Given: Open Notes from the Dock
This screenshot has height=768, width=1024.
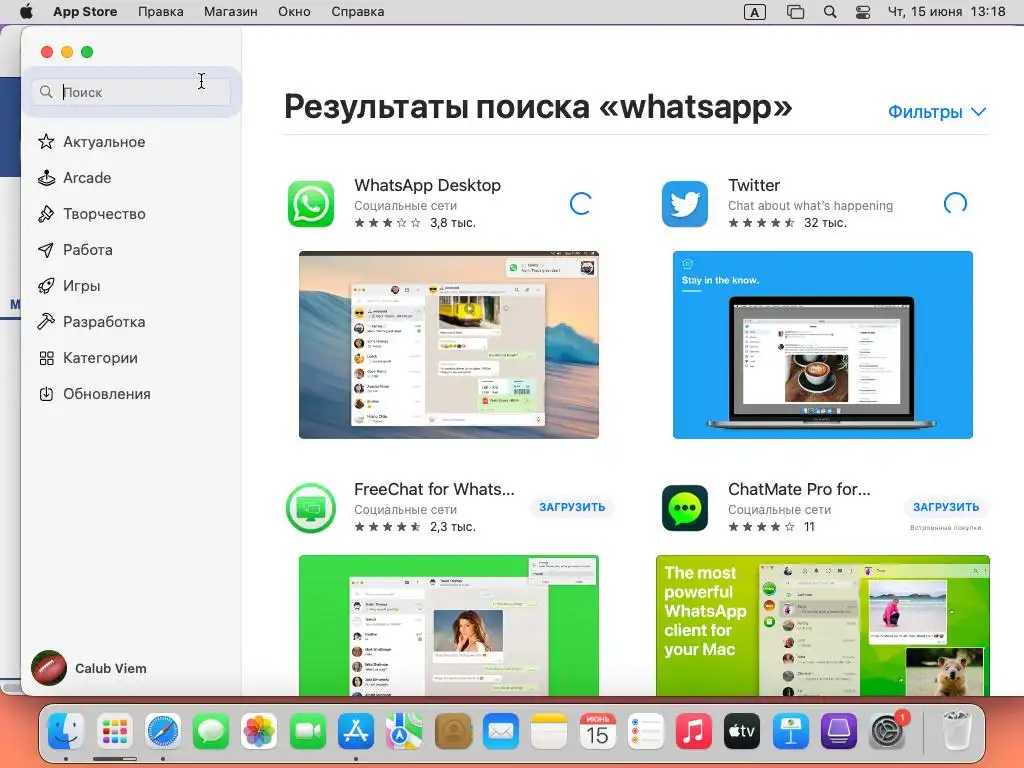Looking at the screenshot, I should (x=549, y=730).
